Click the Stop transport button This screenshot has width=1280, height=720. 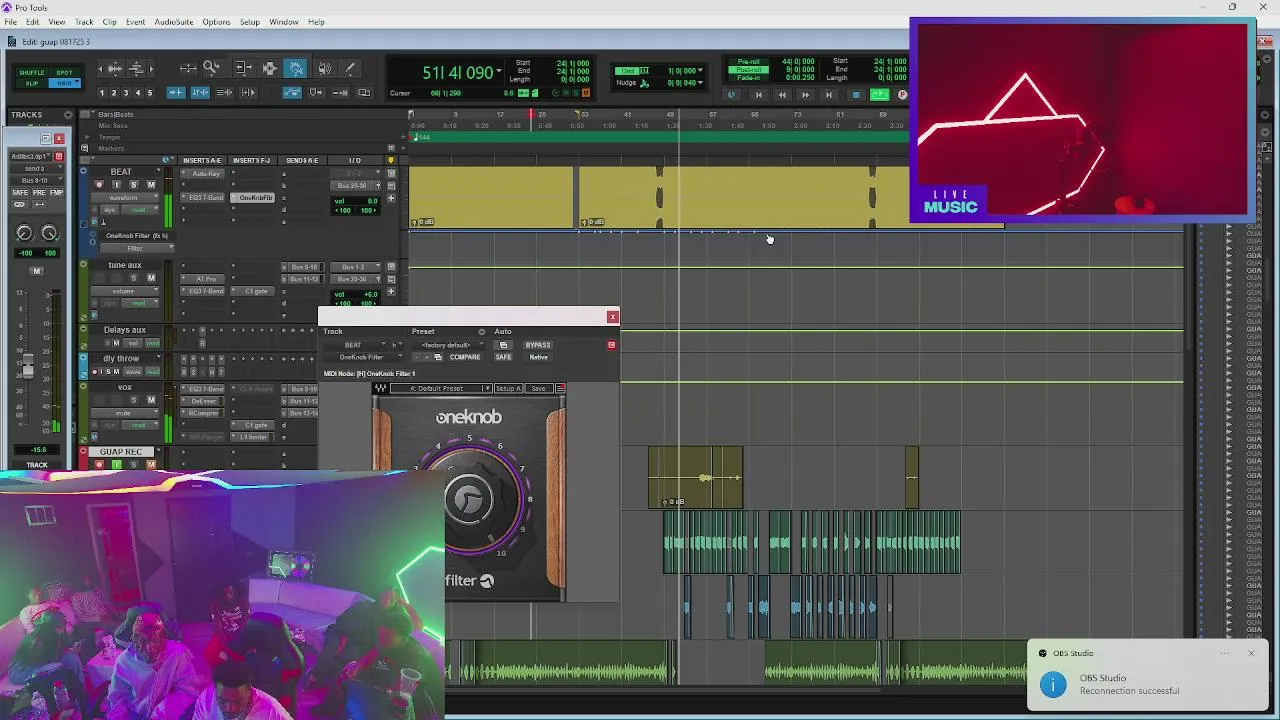click(855, 95)
